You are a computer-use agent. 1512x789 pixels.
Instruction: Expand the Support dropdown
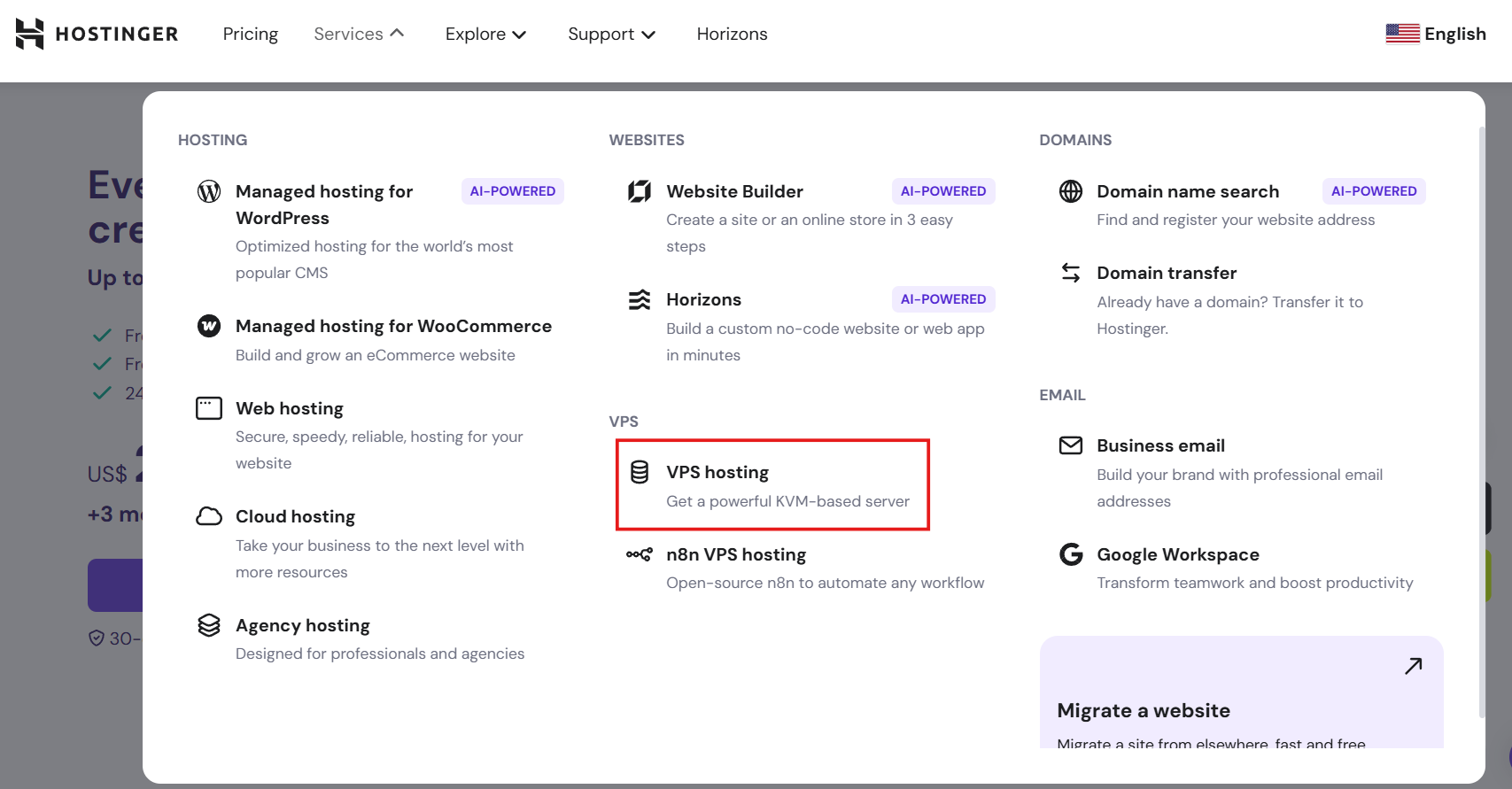tap(611, 34)
